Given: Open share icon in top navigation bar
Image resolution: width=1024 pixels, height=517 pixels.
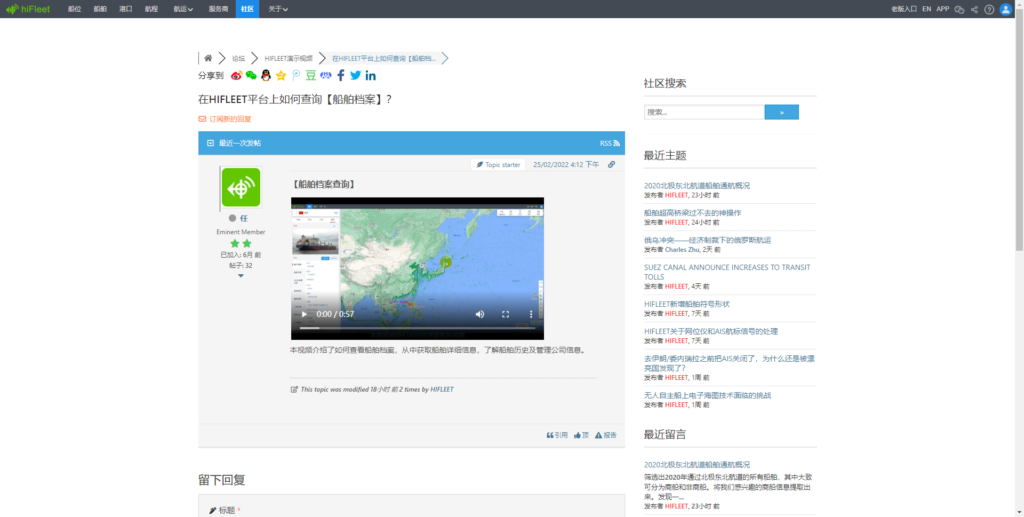Looking at the screenshot, I should tap(974, 9).
